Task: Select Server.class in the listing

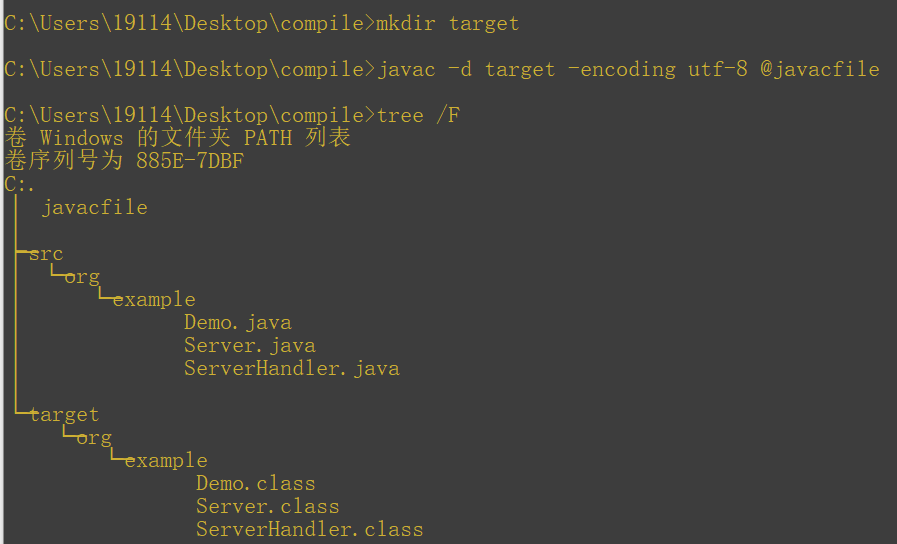Action: pyautogui.click(x=268, y=506)
